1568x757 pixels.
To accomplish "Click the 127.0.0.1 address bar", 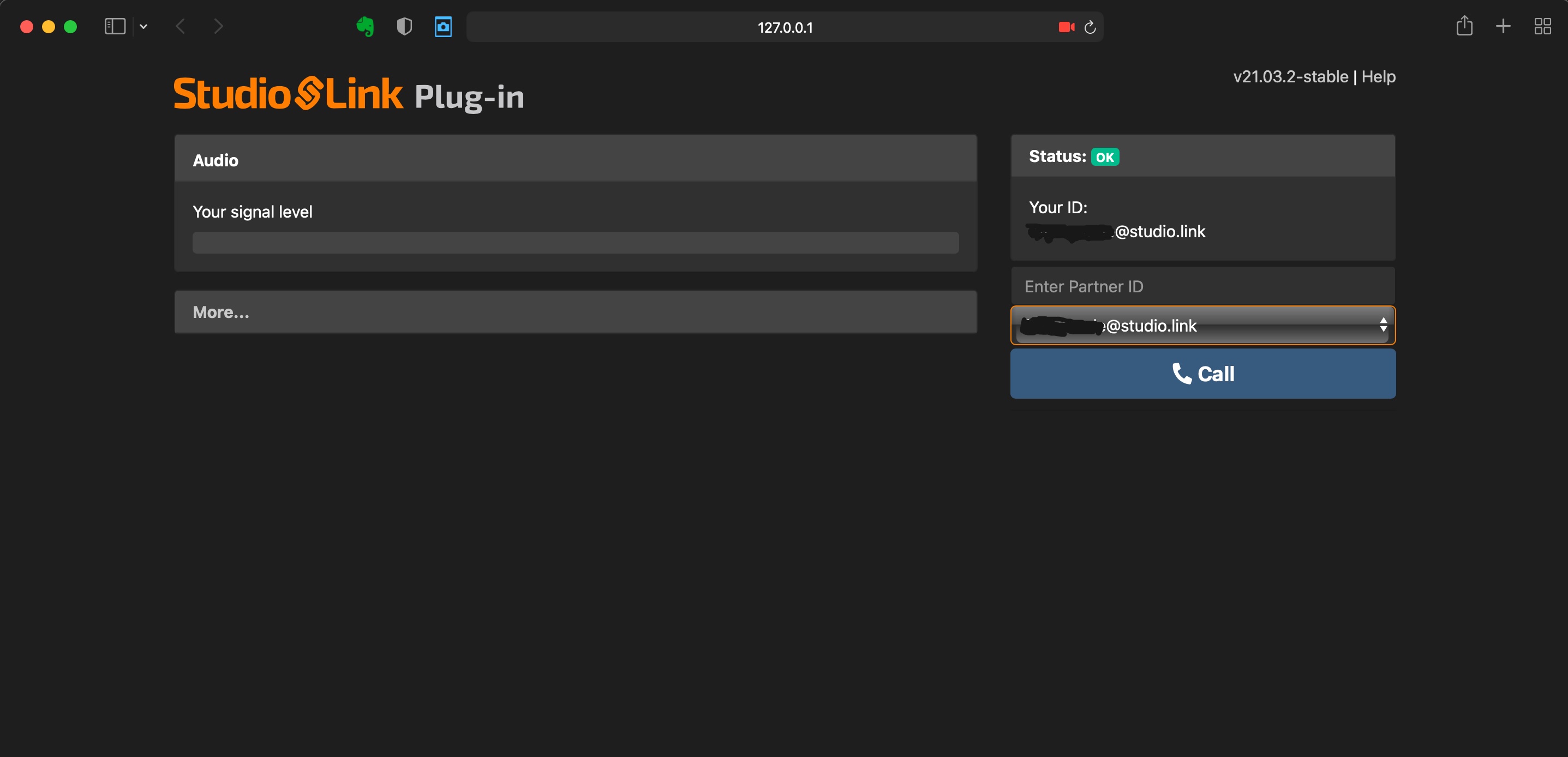I will (x=785, y=27).
